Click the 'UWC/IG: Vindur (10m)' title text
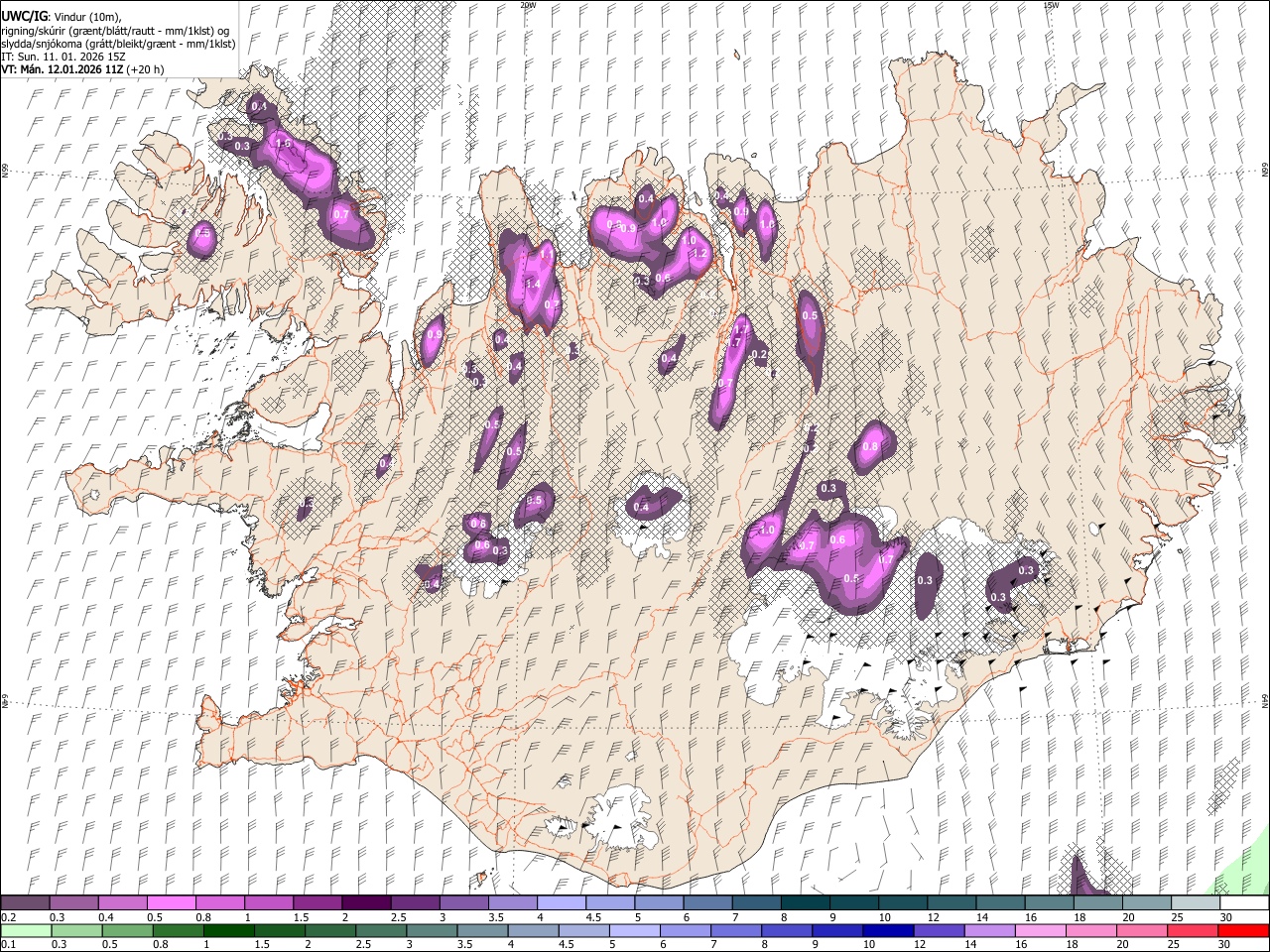Image resolution: width=1270 pixels, height=952 pixels. coord(61,16)
